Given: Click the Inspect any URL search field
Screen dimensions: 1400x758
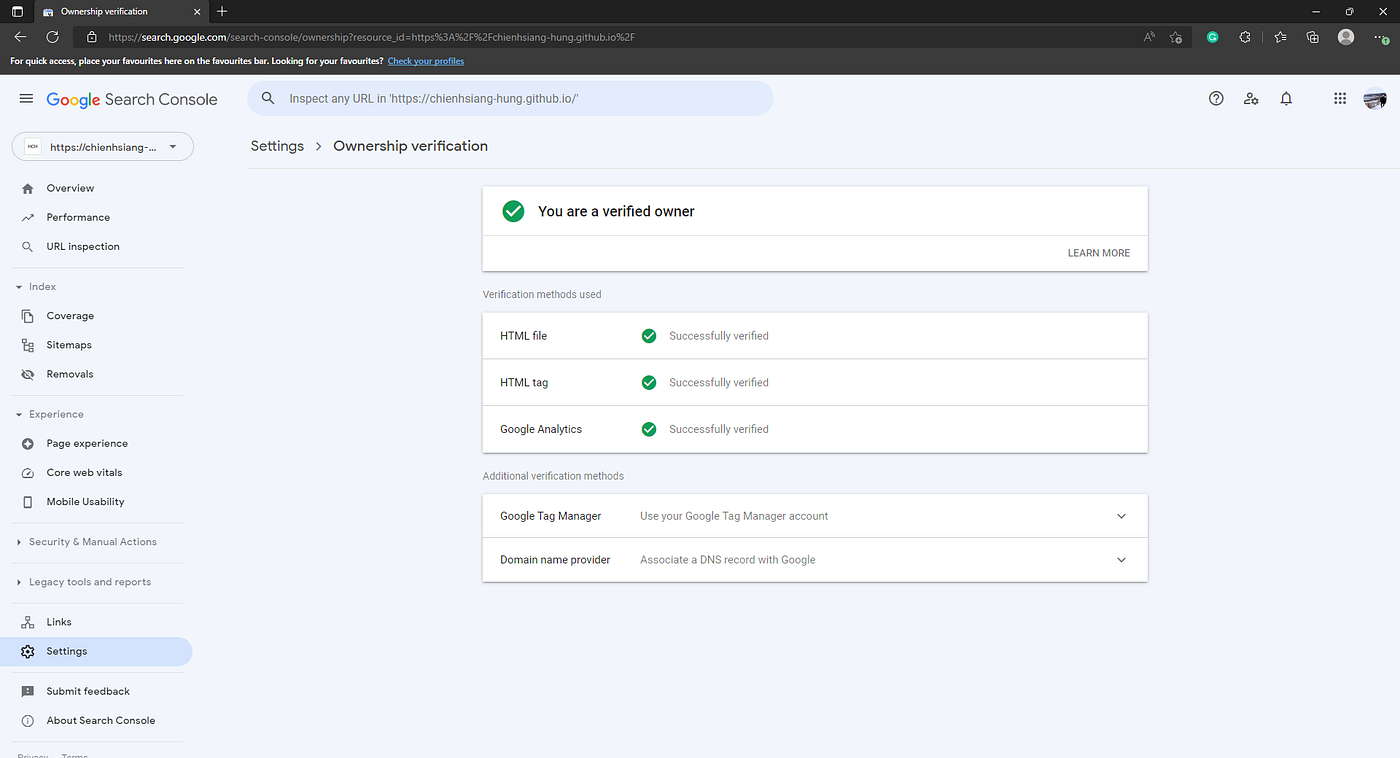Looking at the screenshot, I should point(510,99).
